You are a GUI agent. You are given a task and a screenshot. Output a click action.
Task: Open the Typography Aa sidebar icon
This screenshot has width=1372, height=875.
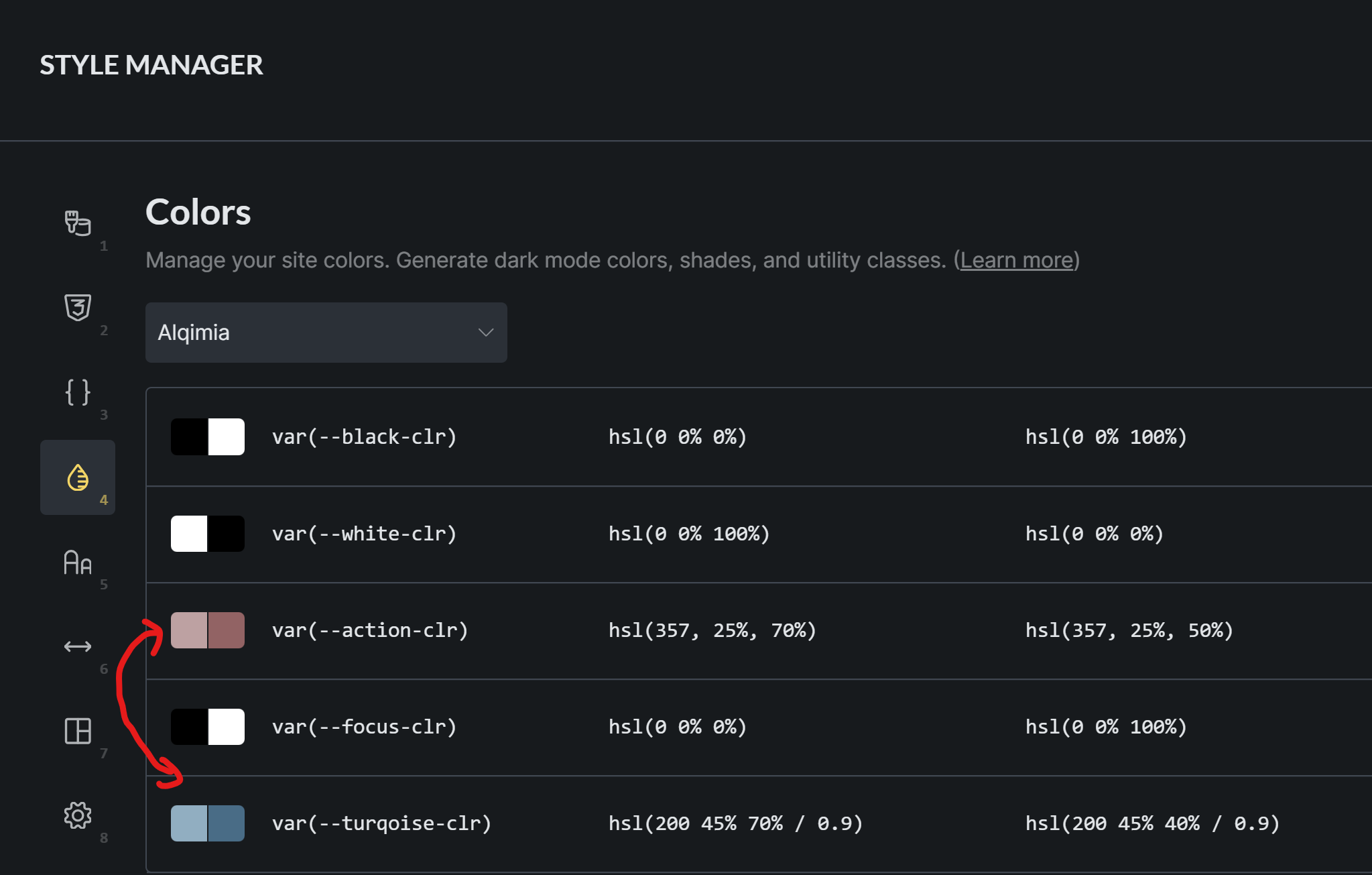point(78,562)
